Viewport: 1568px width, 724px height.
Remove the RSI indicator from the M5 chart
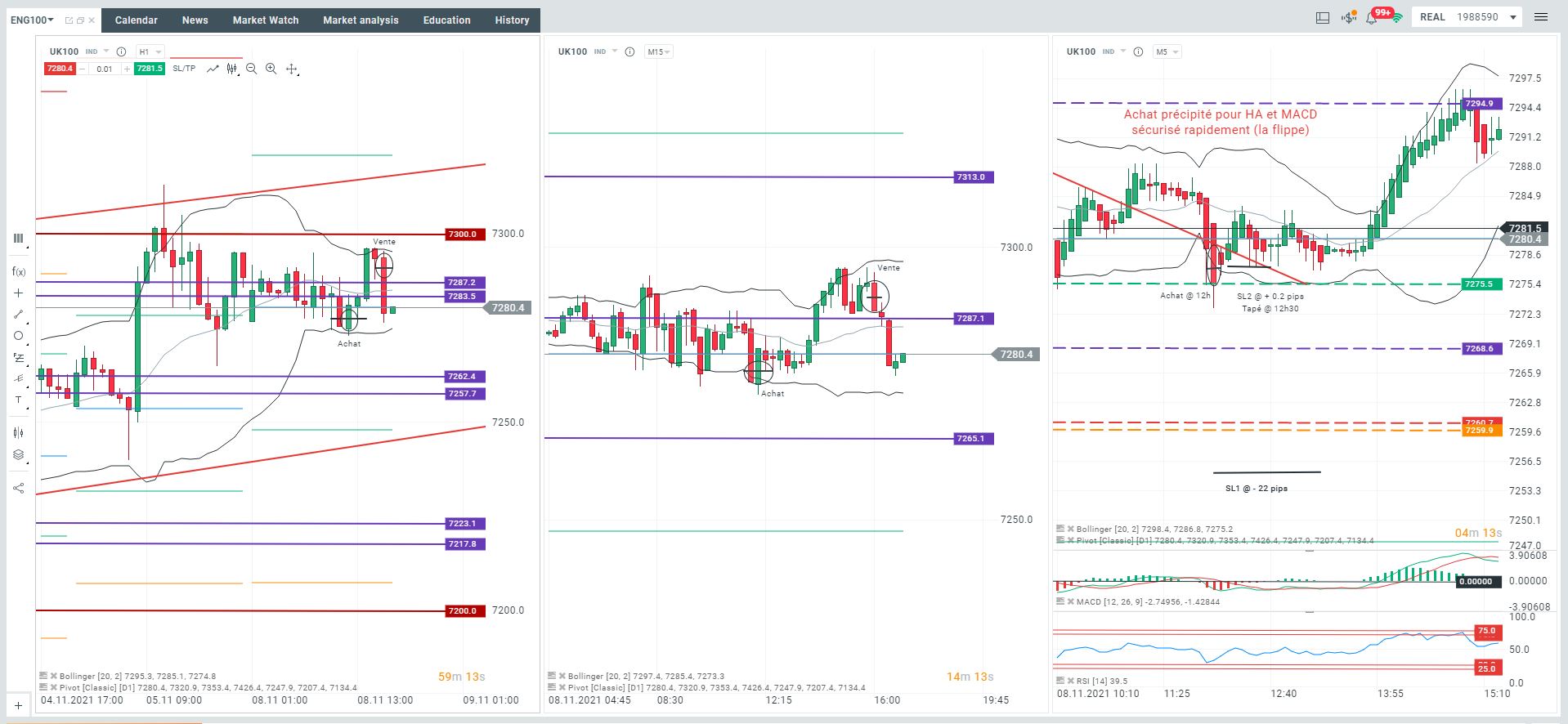click(1070, 681)
